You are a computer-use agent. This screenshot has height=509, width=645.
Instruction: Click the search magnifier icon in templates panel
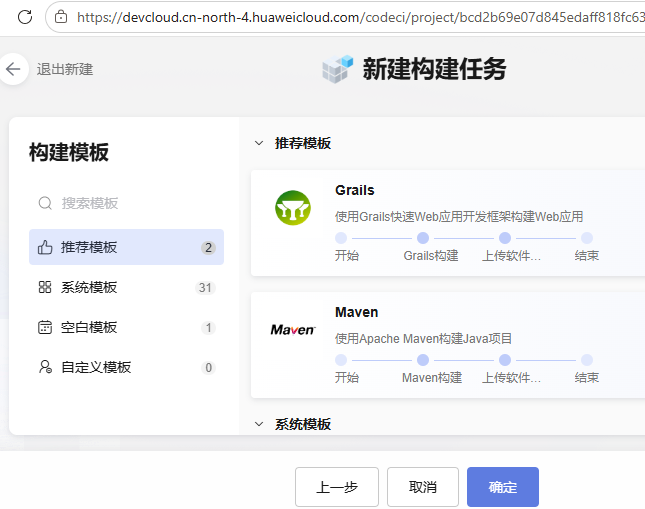tap(45, 203)
